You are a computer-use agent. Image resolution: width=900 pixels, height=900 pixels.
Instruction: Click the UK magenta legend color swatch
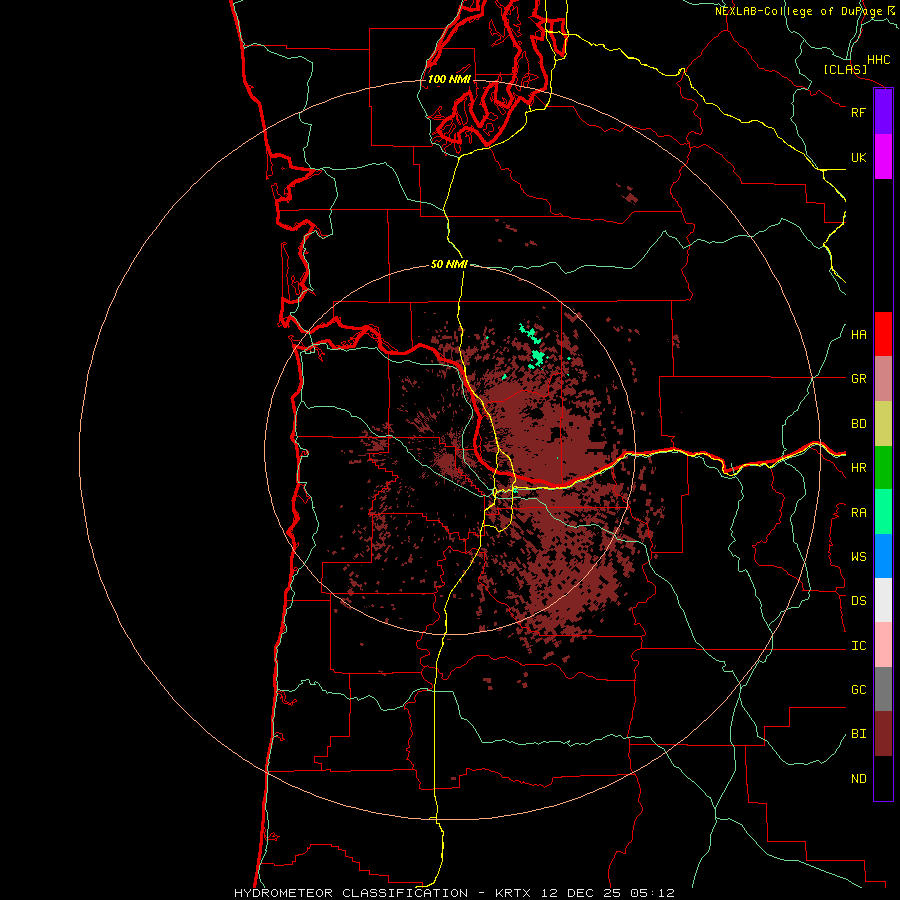(883, 157)
